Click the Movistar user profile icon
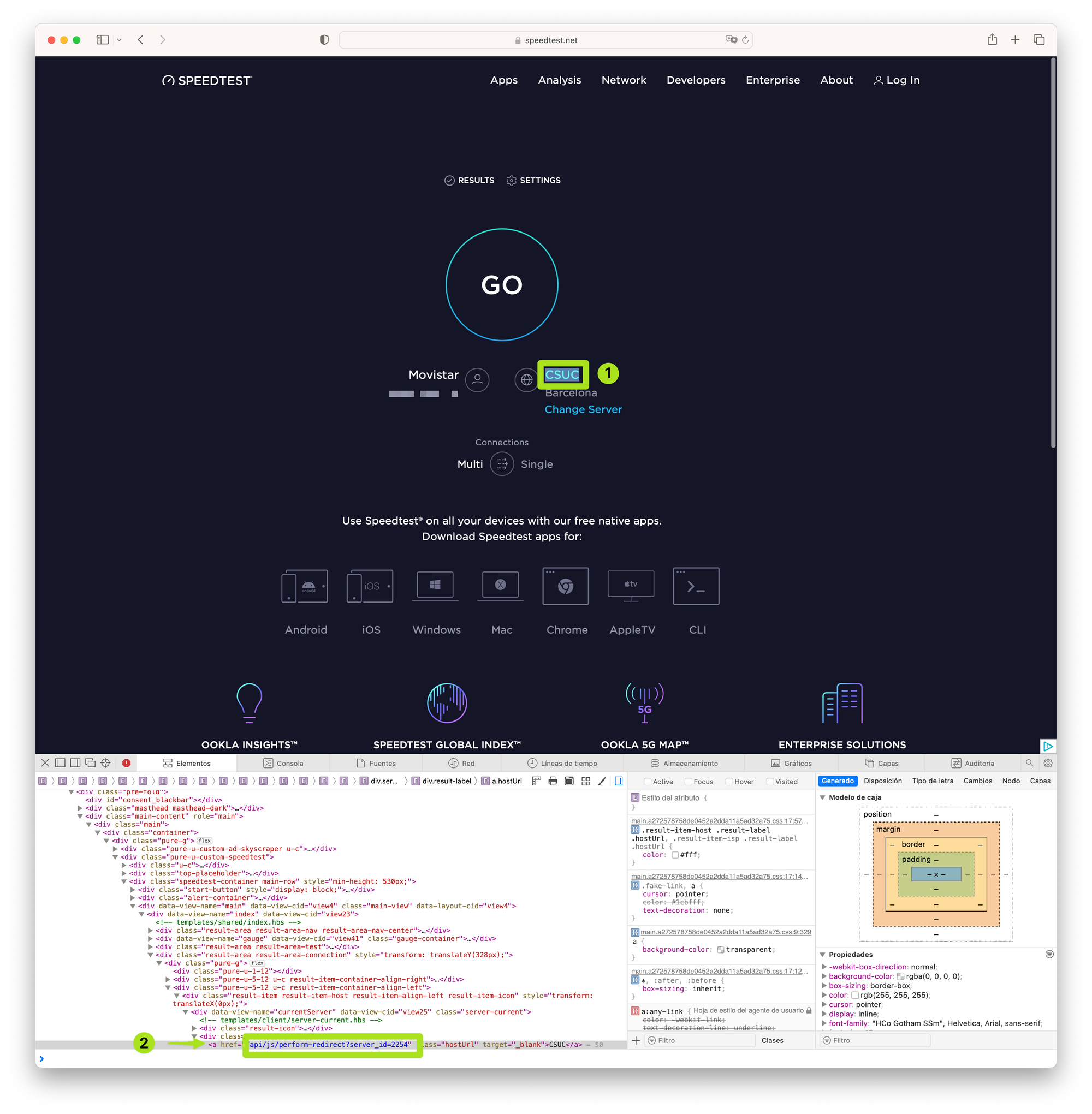The width and height of the screenshot is (1092, 1114). (x=477, y=379)
